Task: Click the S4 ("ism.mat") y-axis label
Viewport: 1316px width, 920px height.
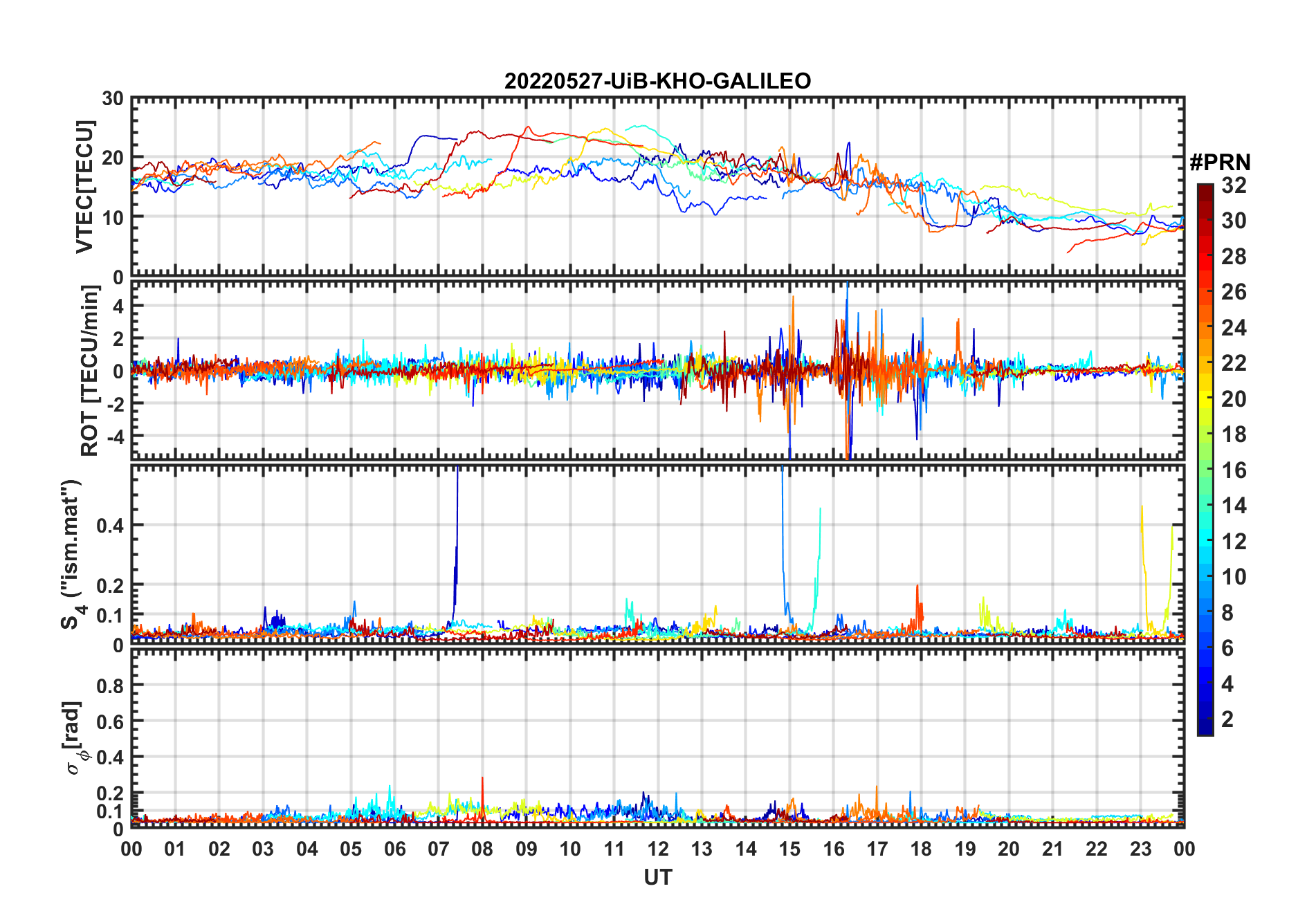Action: (72, 555)
